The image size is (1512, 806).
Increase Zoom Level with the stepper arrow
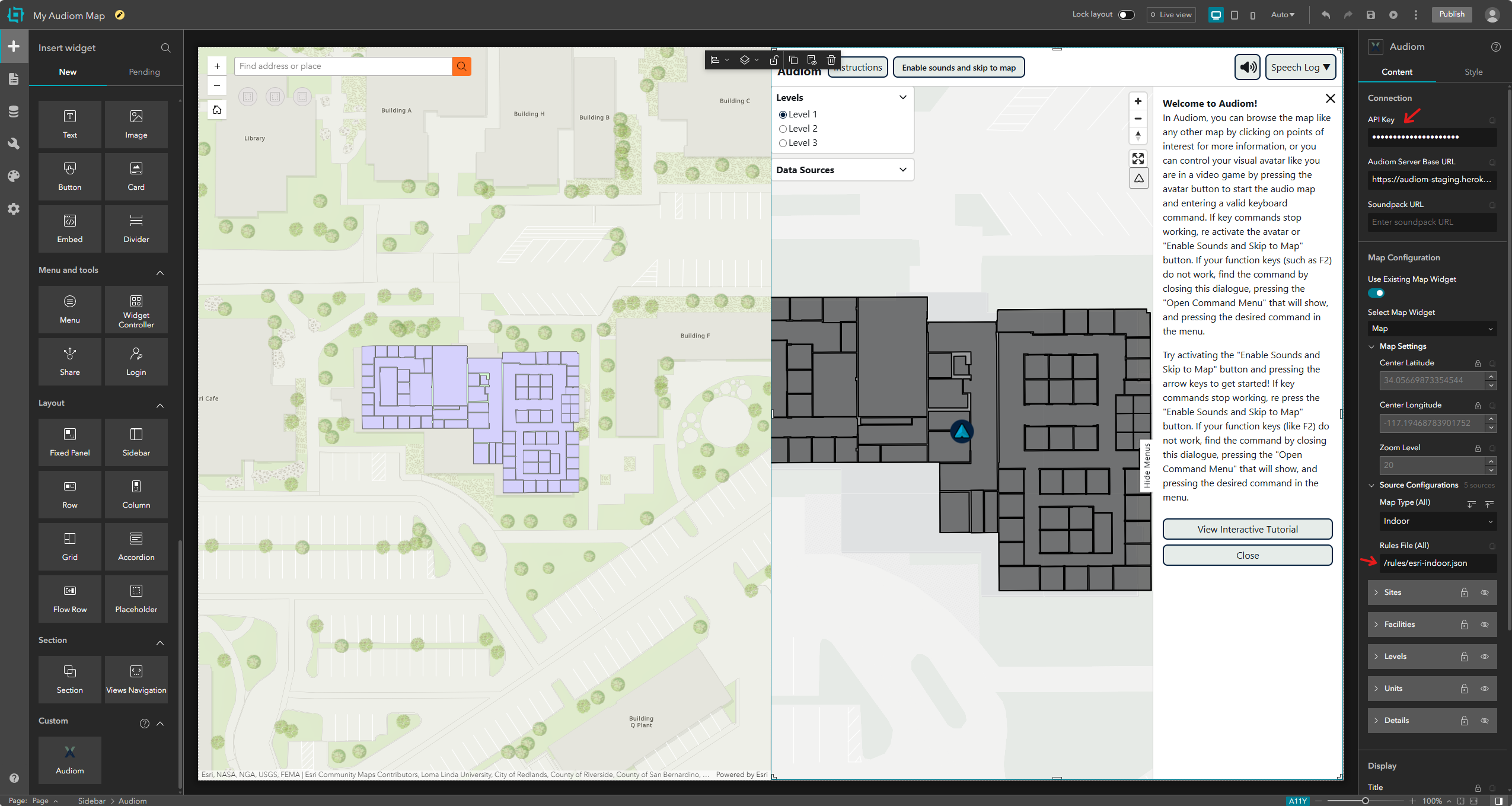1490,461
